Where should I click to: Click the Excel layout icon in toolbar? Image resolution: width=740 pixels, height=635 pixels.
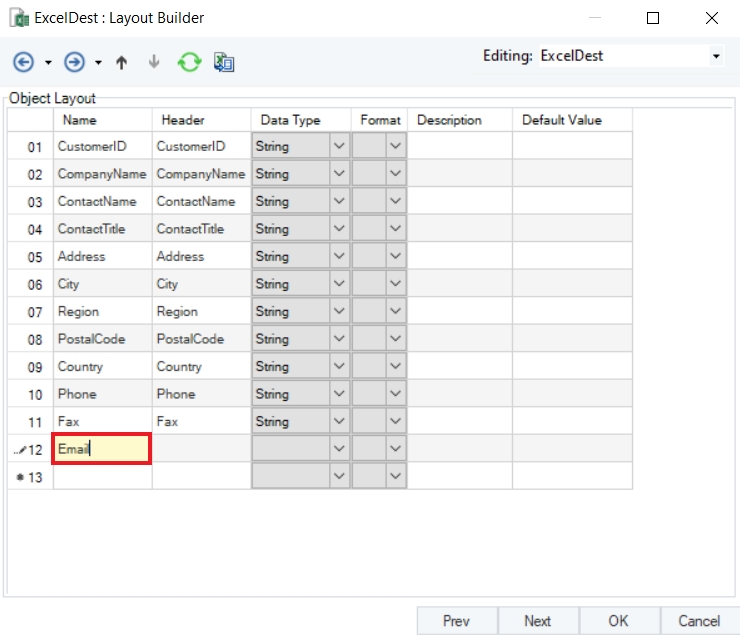click(x=224, y=62)
